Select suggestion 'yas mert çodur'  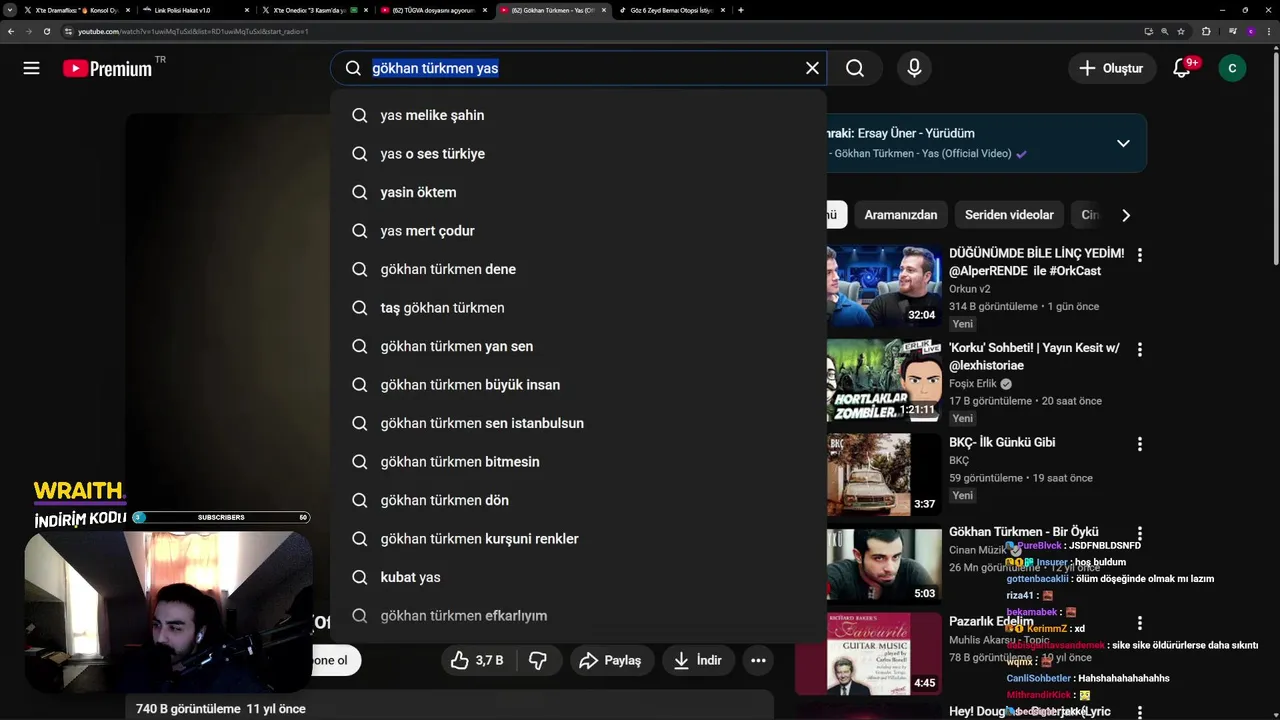pyautogui.click(x=578, y=231)
